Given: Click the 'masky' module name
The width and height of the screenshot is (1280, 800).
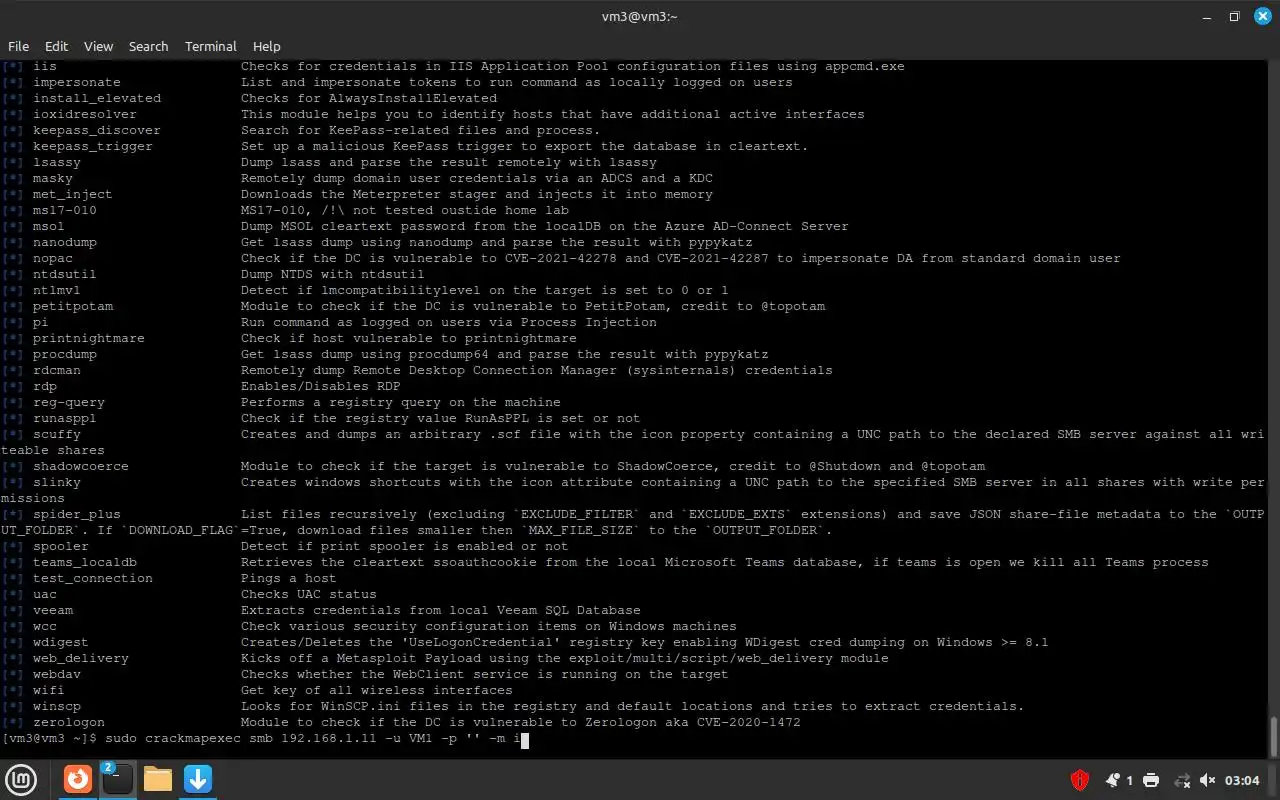Looking at the screenshot, I should point(53,178).
